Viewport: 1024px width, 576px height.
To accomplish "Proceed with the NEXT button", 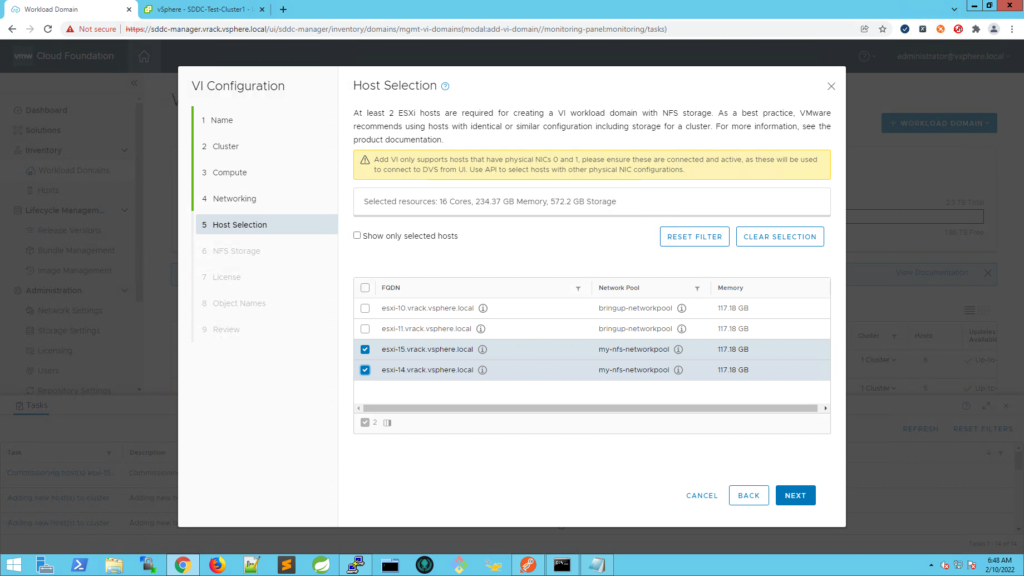I will (x=795, y=496).
